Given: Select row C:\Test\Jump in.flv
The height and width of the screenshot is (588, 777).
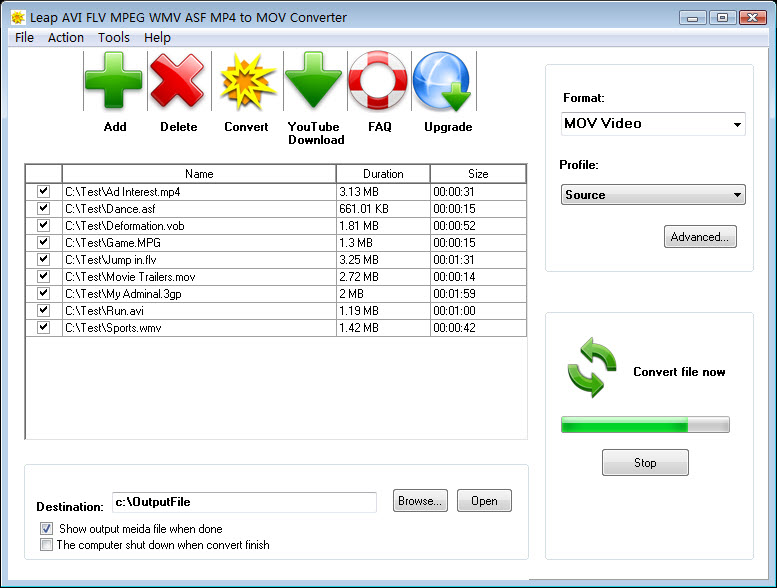Looking at the screenshot, I should [276, 260].
